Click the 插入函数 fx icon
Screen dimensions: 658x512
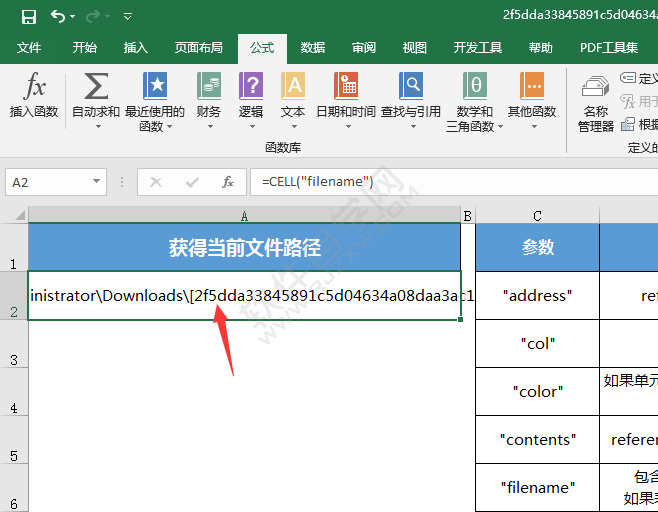pyautogui.click(x=34, y=86)
